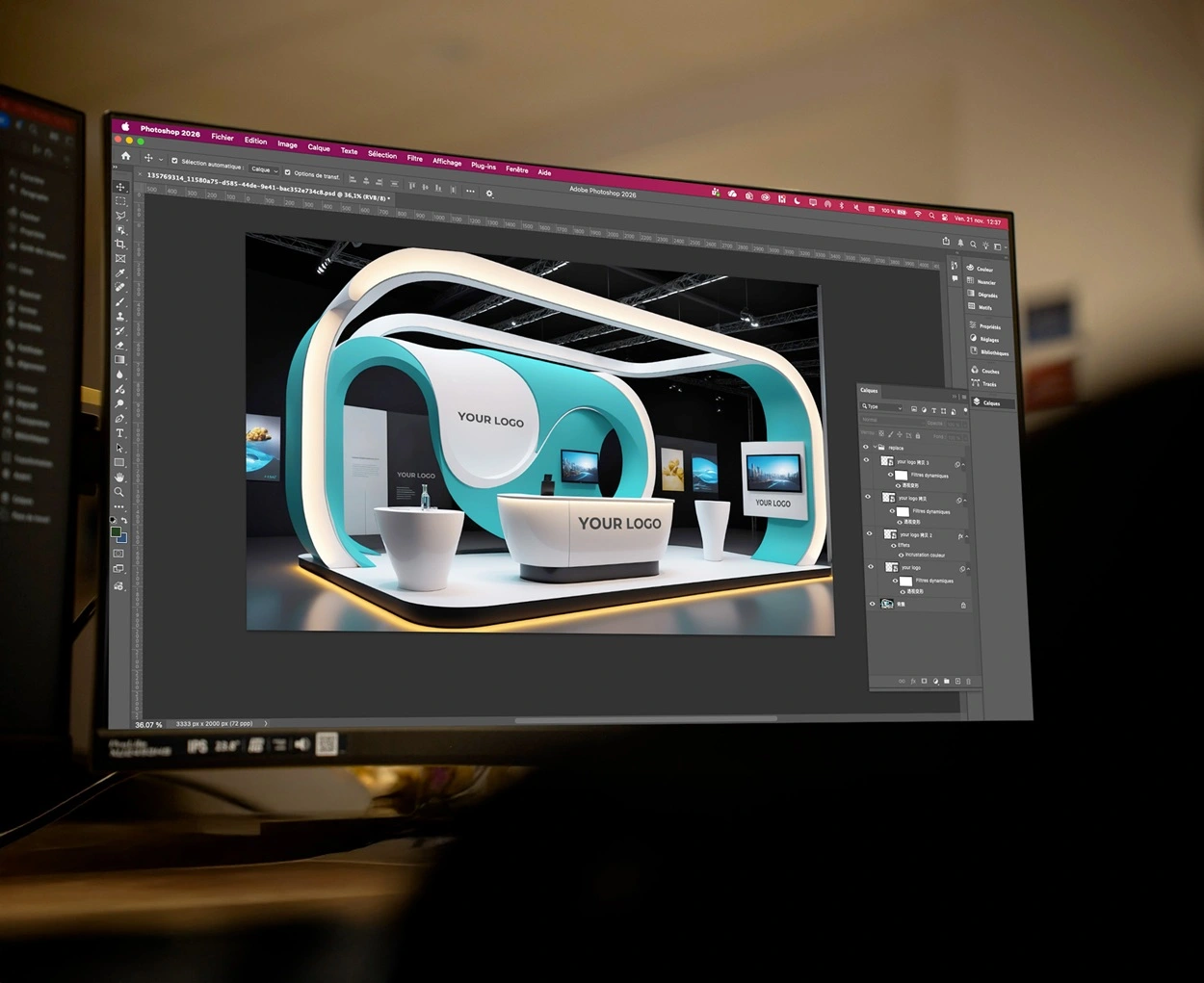This screenshot has height=983, width=1204.
Task: Toggle Options de transf. checkbox
Action: pyautogui.click(x=287, y=172)
